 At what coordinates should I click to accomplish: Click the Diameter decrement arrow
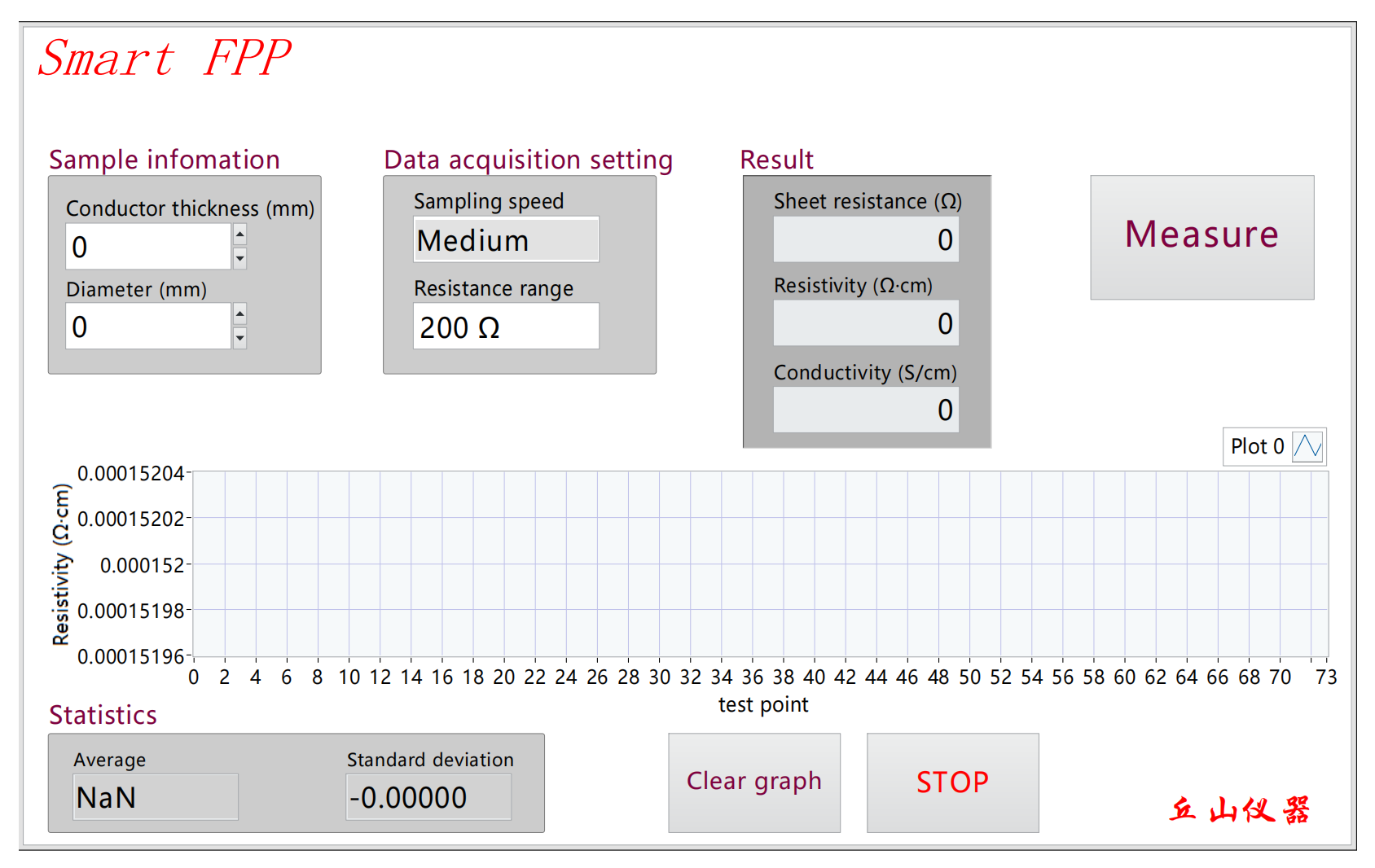239,338
